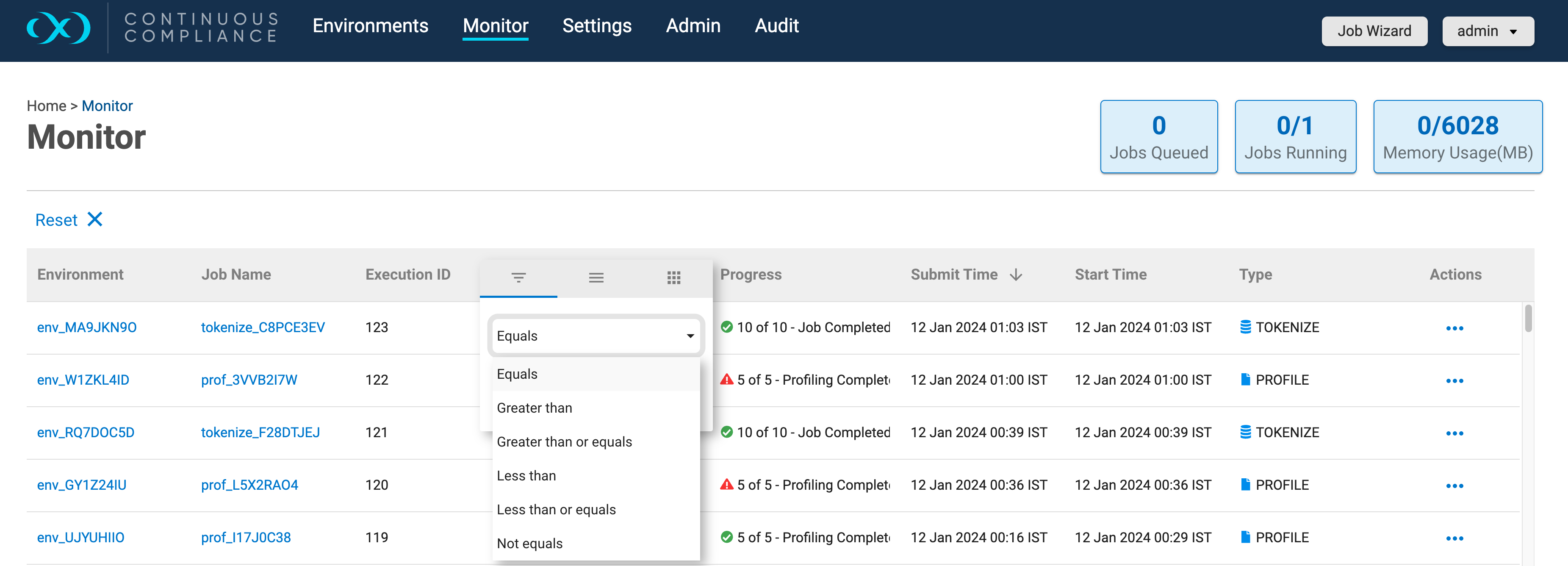Click green check status icon for Execution 123
The width and height of the screenshot is (1568, 566).
coord(727,327)
